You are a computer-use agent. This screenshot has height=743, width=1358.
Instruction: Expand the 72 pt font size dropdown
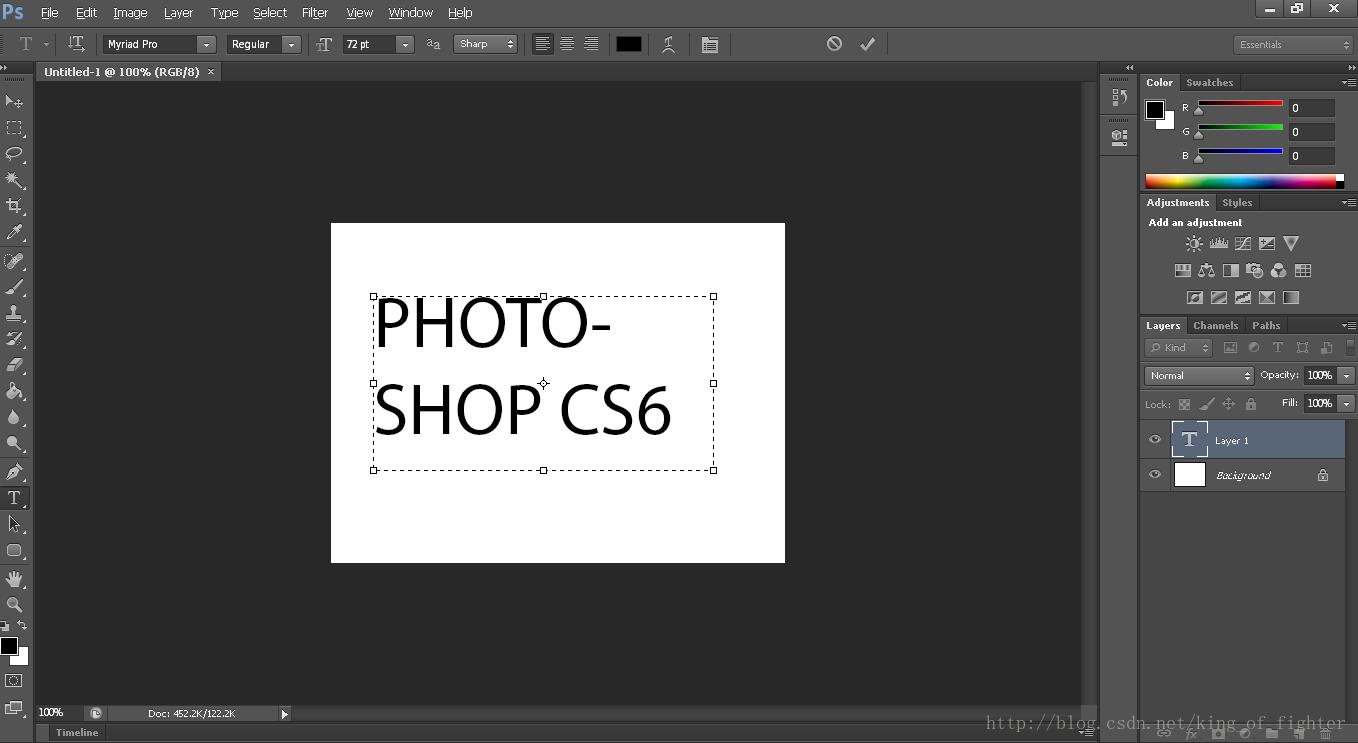pyautogui.click(x=405, y=44)
